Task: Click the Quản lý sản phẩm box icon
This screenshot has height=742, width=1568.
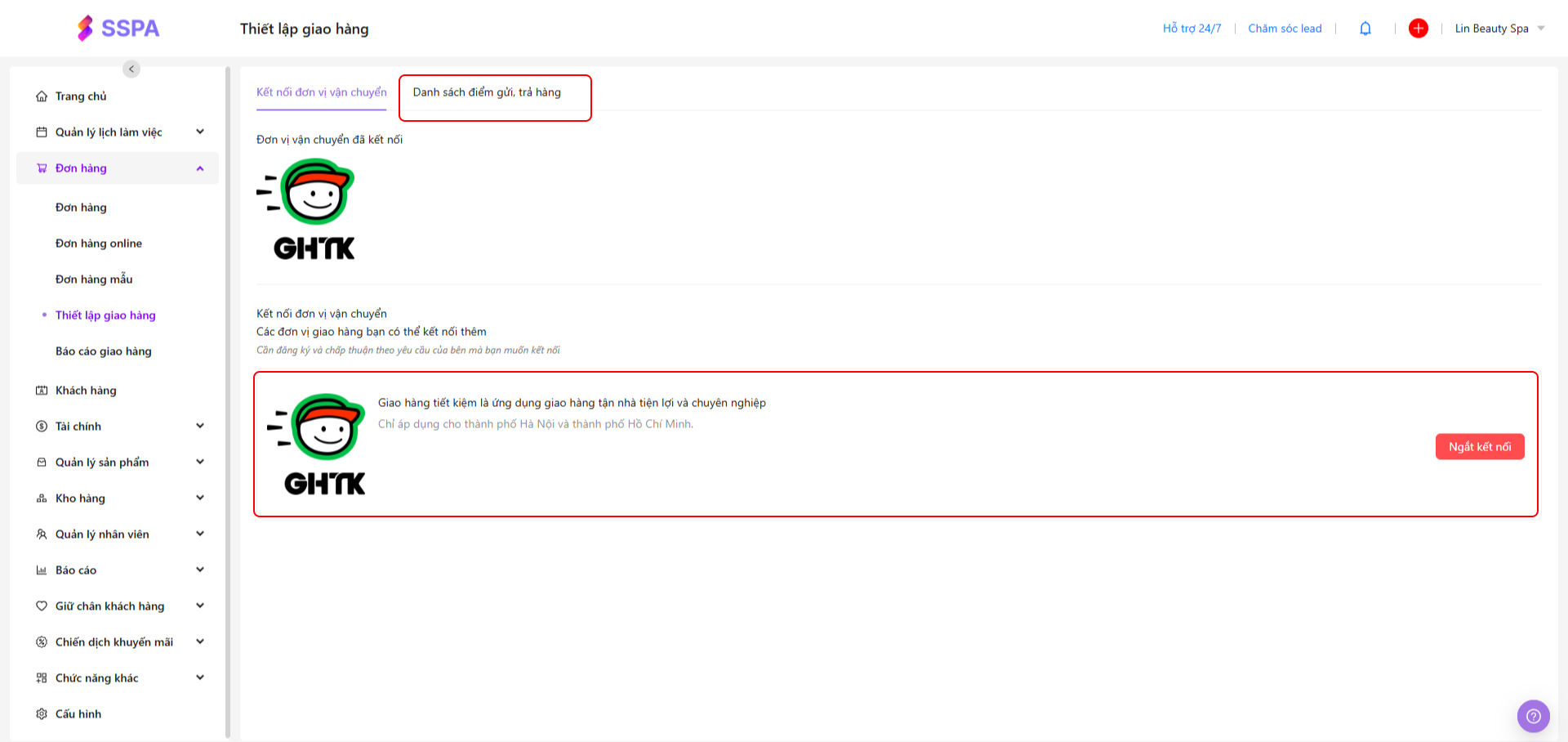Action: (x=42, y=463)
